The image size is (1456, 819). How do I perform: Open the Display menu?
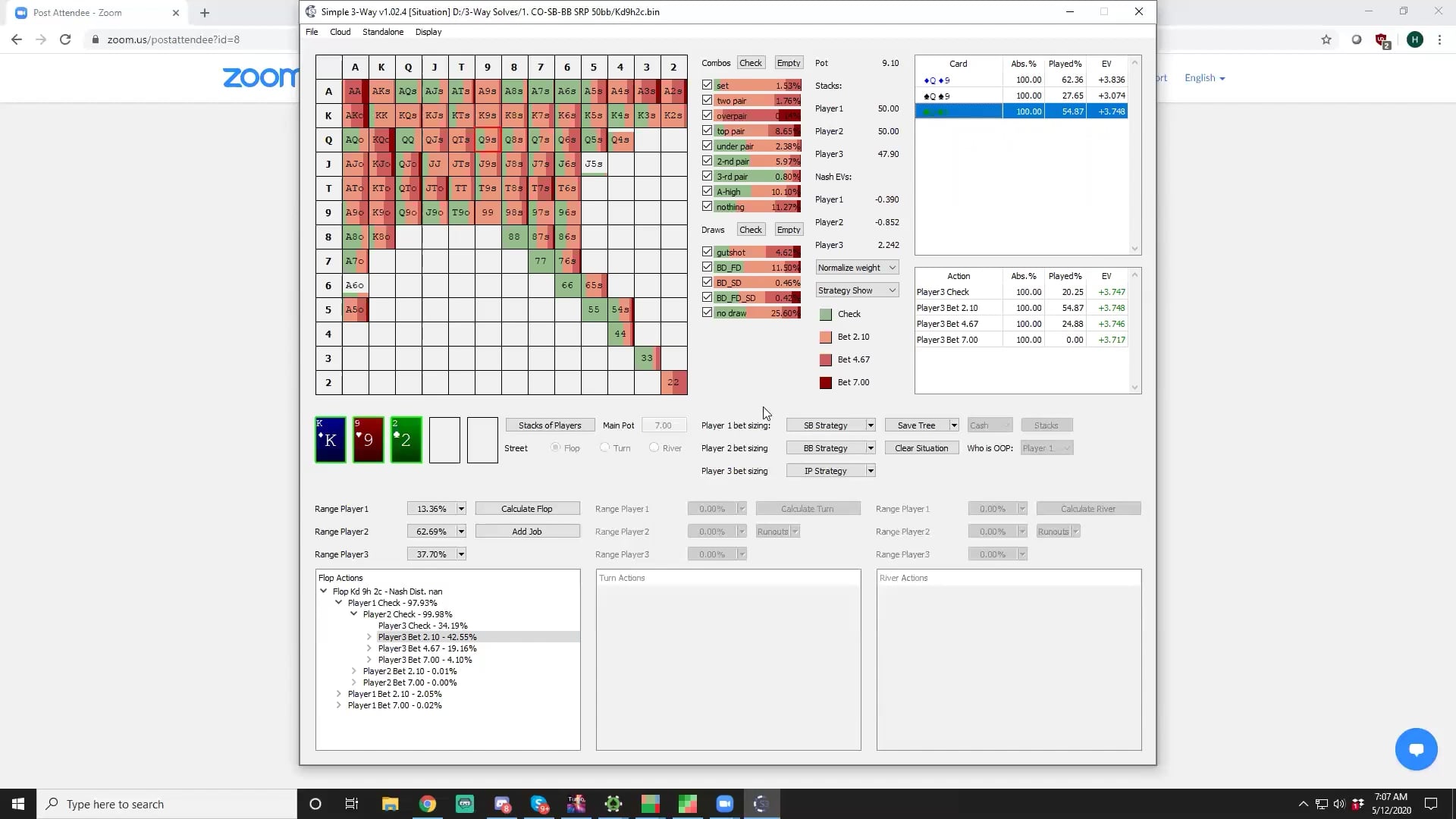428,32
